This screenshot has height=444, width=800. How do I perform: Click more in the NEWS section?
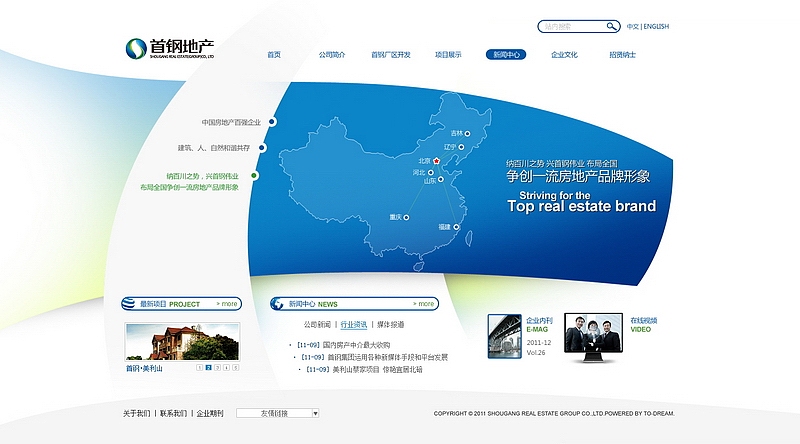point(423,304)
